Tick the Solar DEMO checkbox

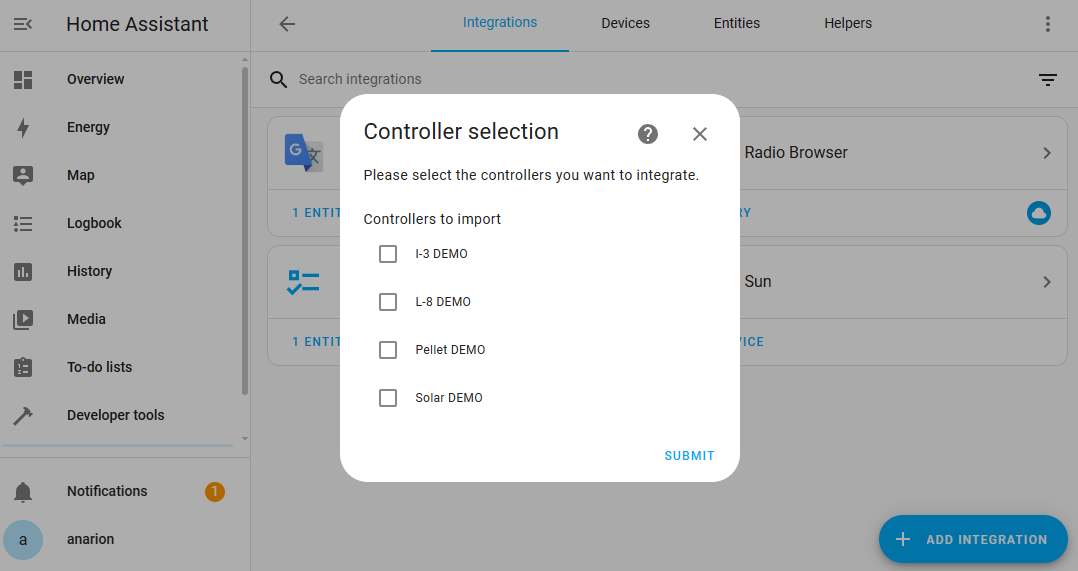pos(388,399)
